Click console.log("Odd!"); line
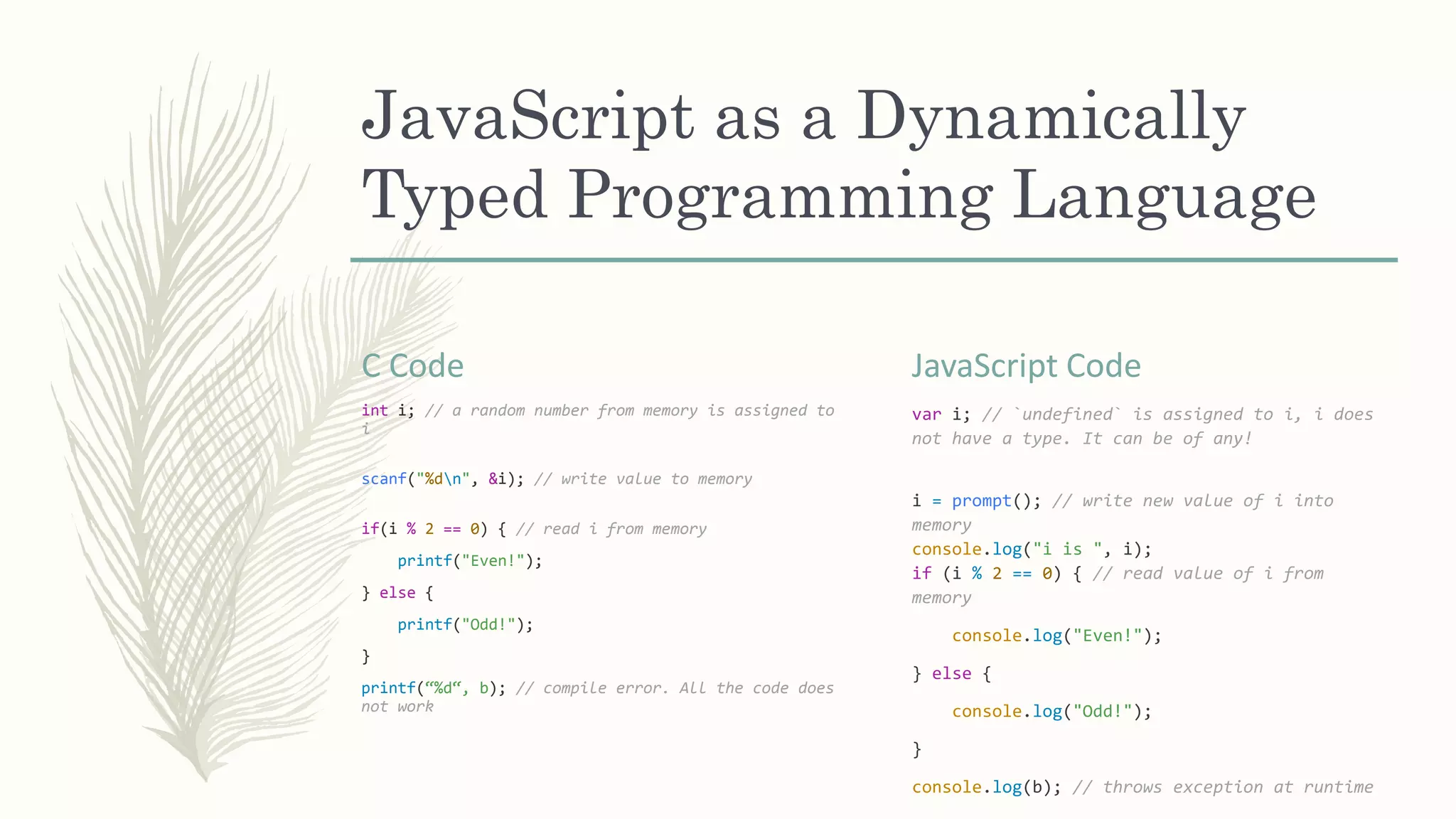Image resolution: width=1456 pixels, height=819 pixels. coord(1051,712)
